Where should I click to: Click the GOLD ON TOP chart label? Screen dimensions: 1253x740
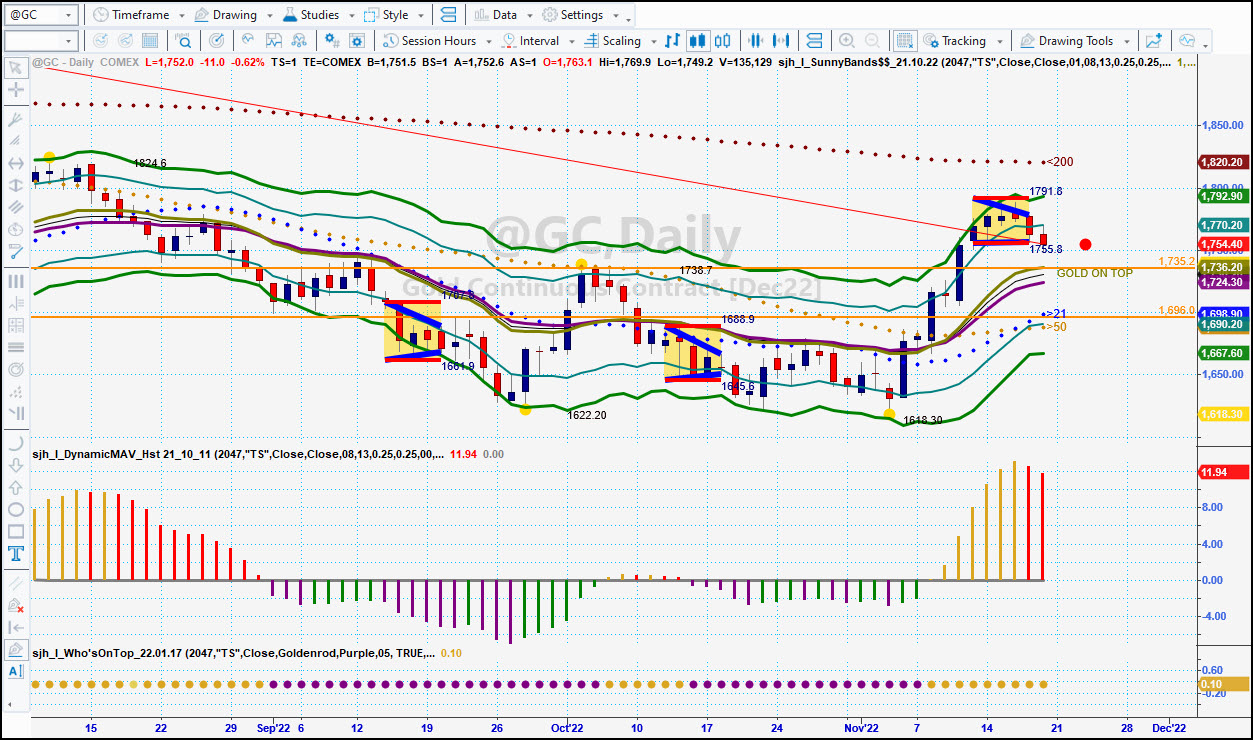click(1095, 273)
